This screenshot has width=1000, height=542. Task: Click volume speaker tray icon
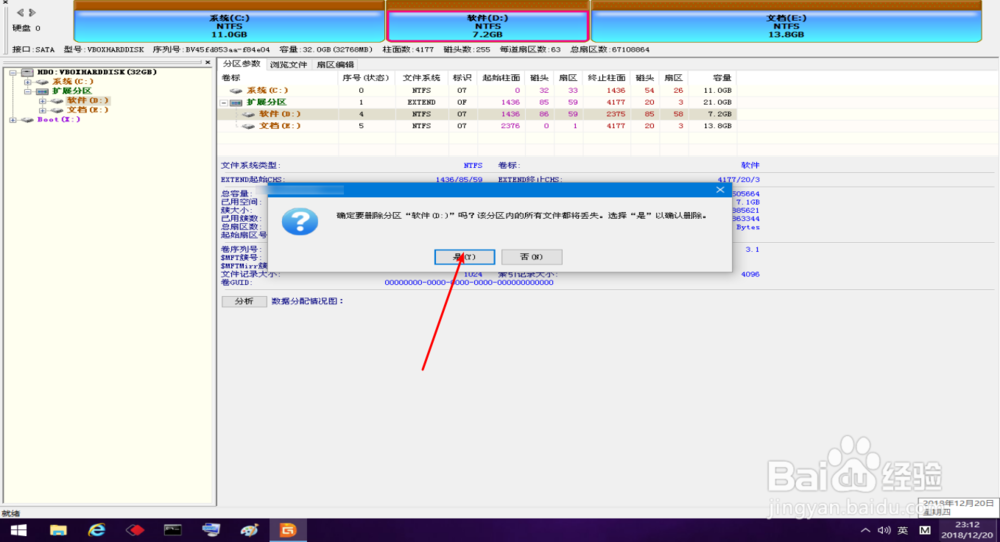tap(883, 531)
